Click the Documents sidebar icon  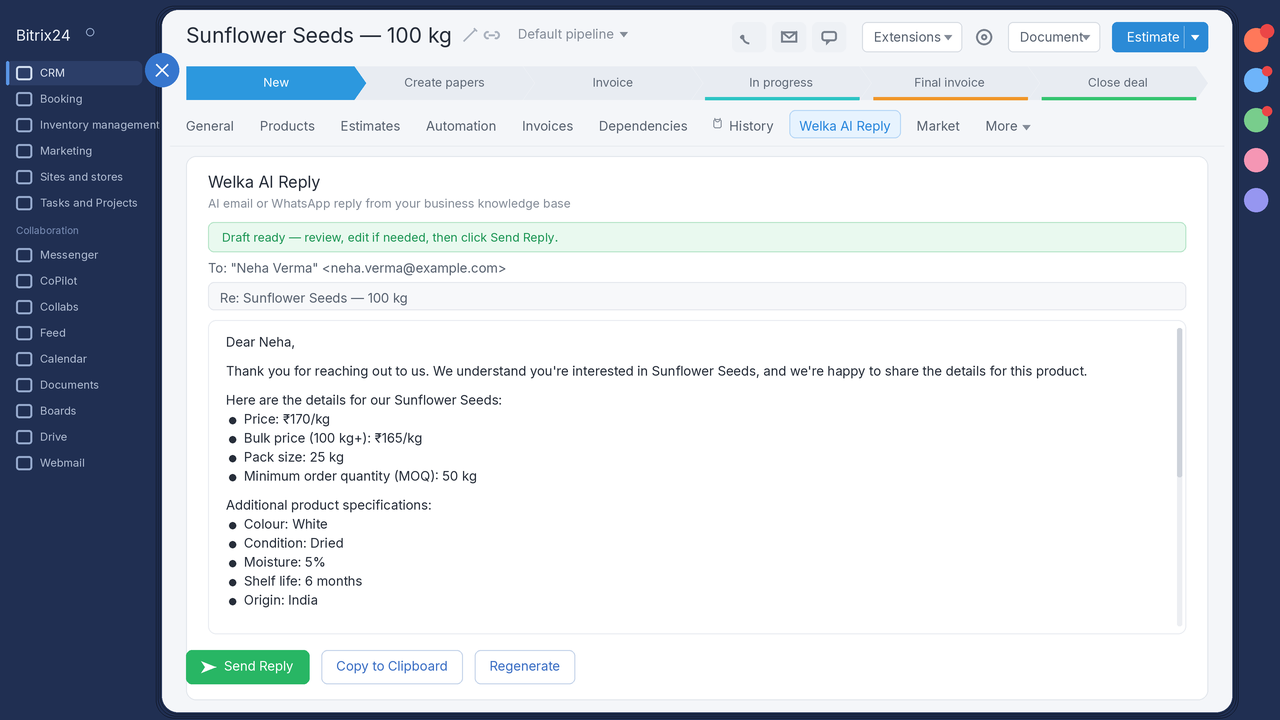[24, 385]
